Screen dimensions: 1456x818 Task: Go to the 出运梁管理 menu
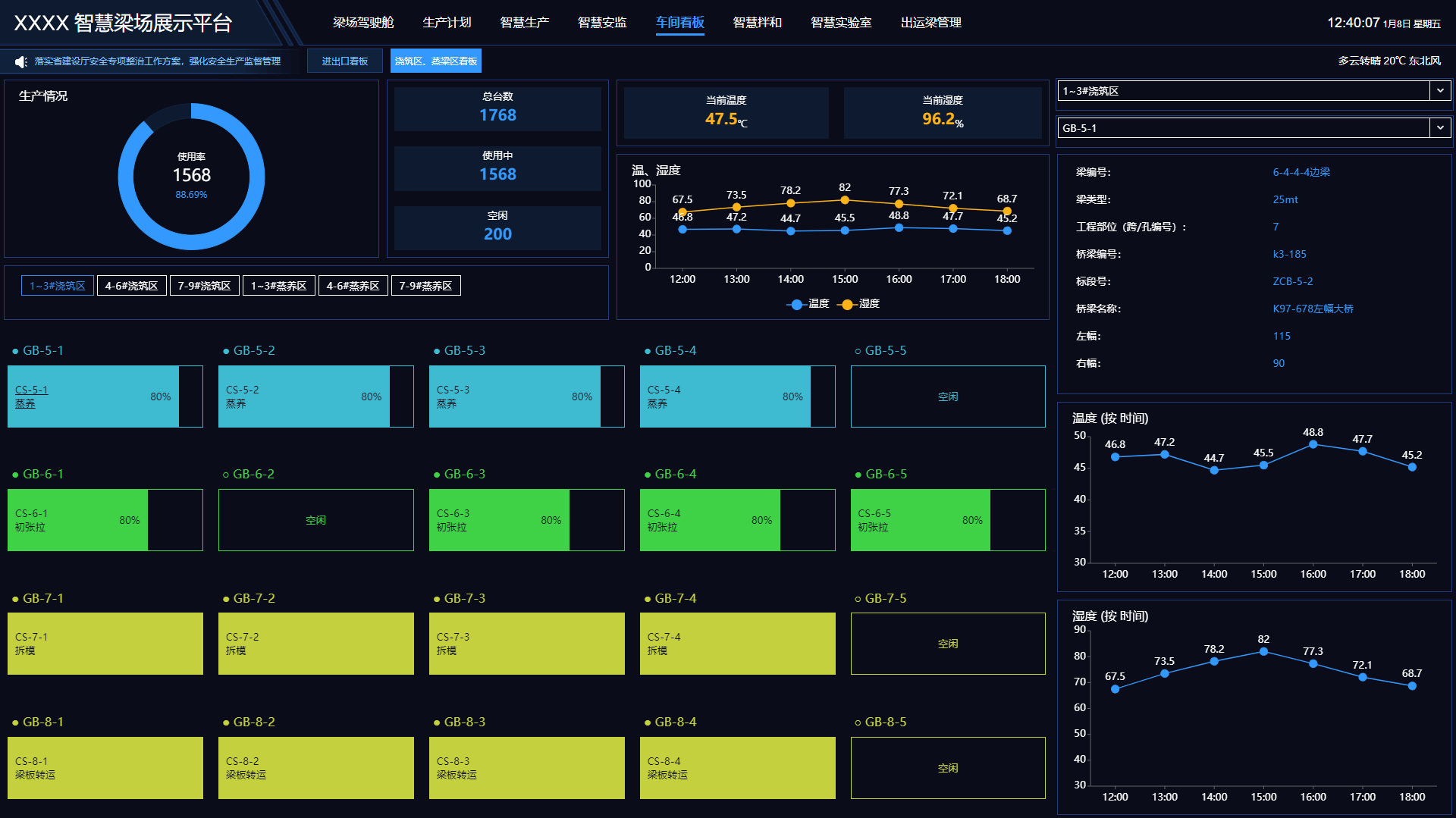click(x=930, y=23)
